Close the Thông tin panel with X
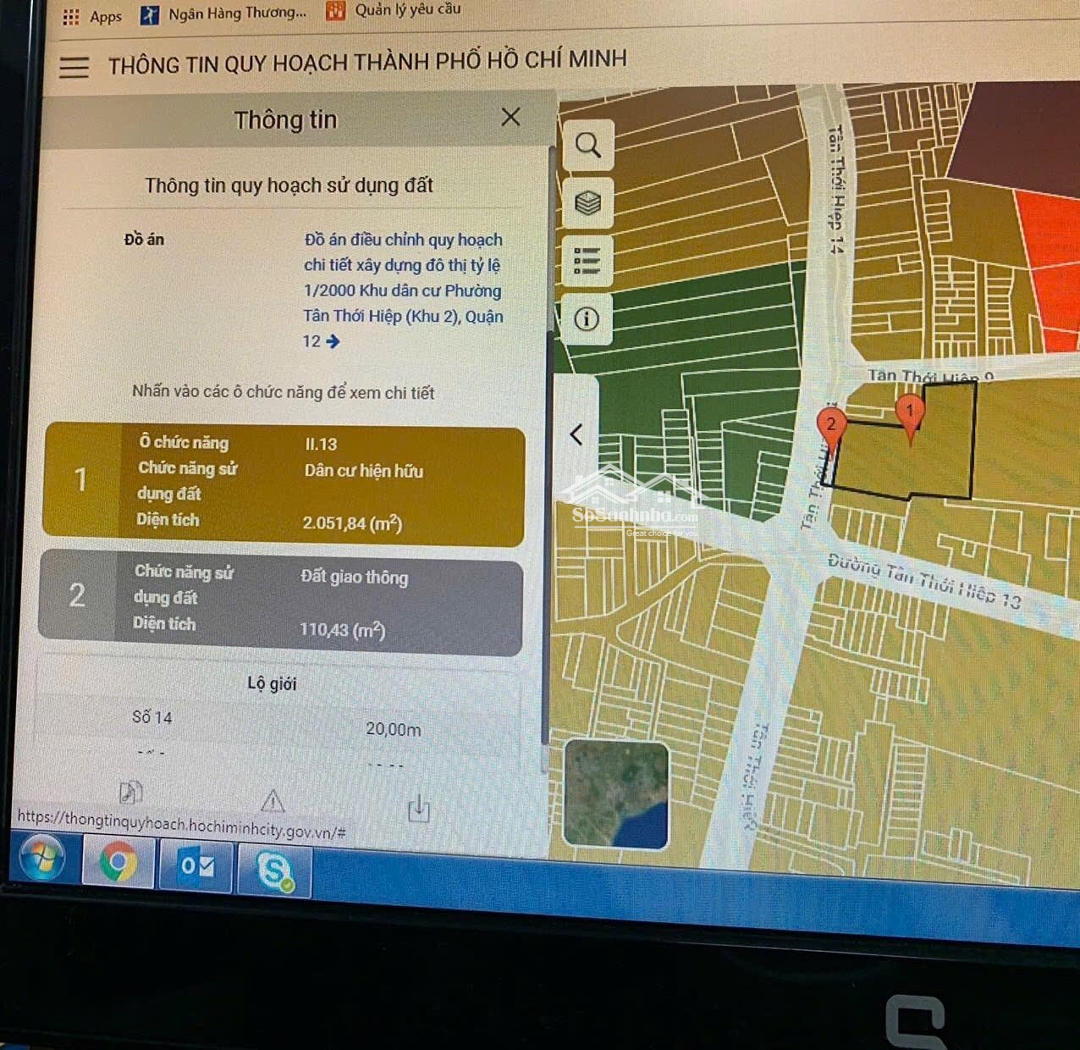This screenshot has height=1050, width=1080. 510,117
